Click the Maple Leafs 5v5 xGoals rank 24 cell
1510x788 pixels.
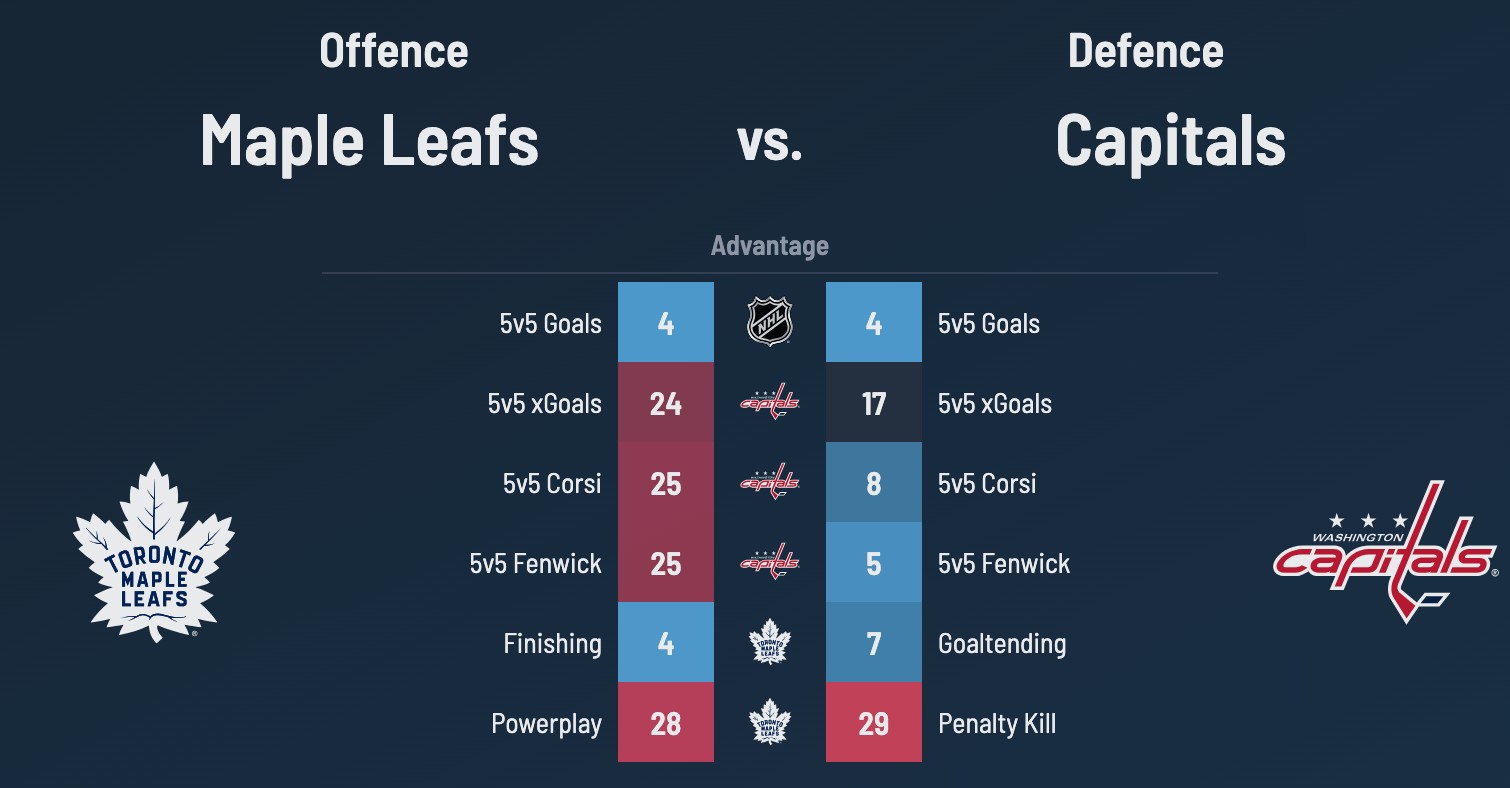(x=666, y=402)
